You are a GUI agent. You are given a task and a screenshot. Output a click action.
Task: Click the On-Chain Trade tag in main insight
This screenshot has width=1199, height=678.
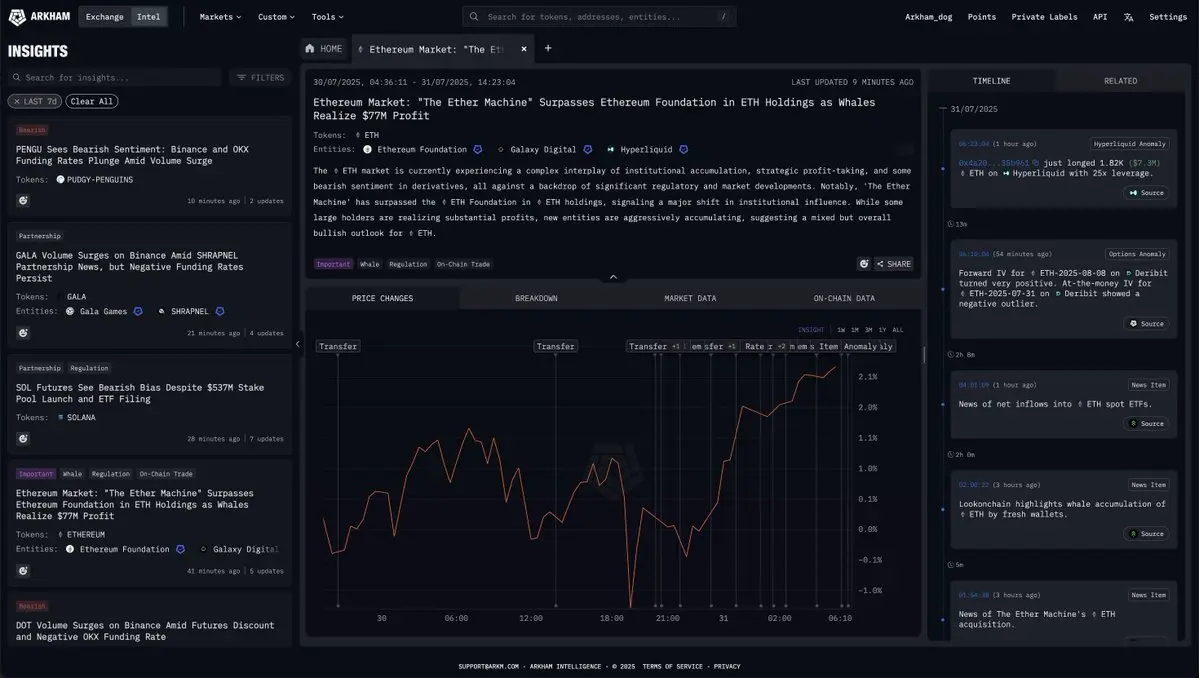pyautogui.click(x=463, y=264)
